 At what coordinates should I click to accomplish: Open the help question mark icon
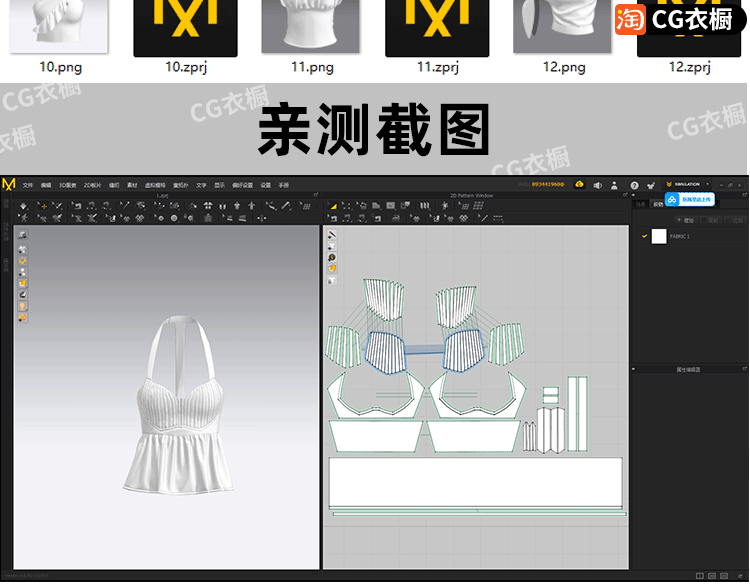634,186
